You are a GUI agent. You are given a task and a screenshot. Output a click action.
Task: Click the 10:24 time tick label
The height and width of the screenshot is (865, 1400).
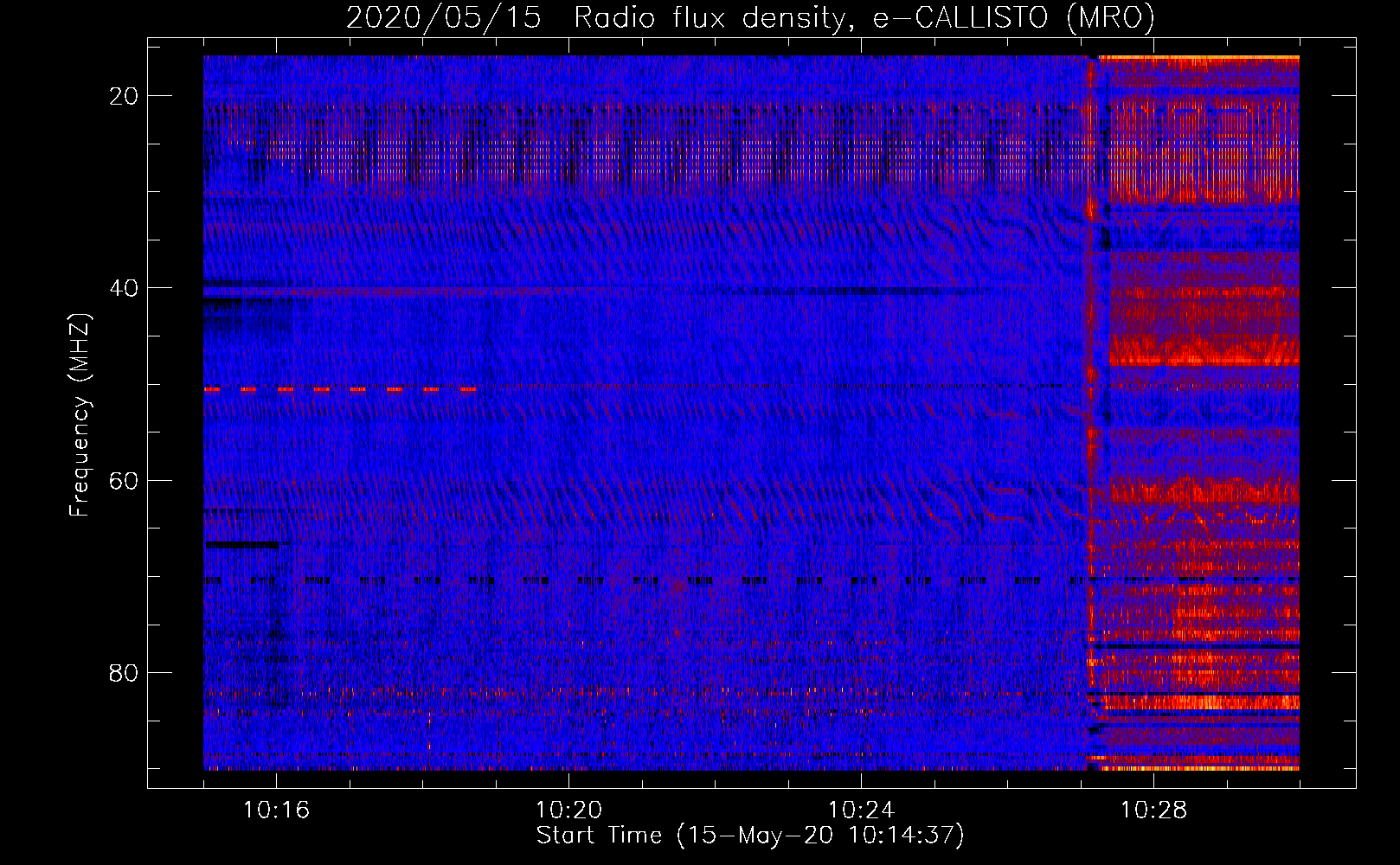tap(861, 811)
